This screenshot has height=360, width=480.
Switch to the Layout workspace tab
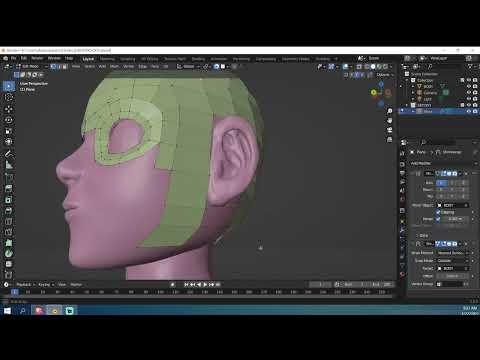point(88,59)
